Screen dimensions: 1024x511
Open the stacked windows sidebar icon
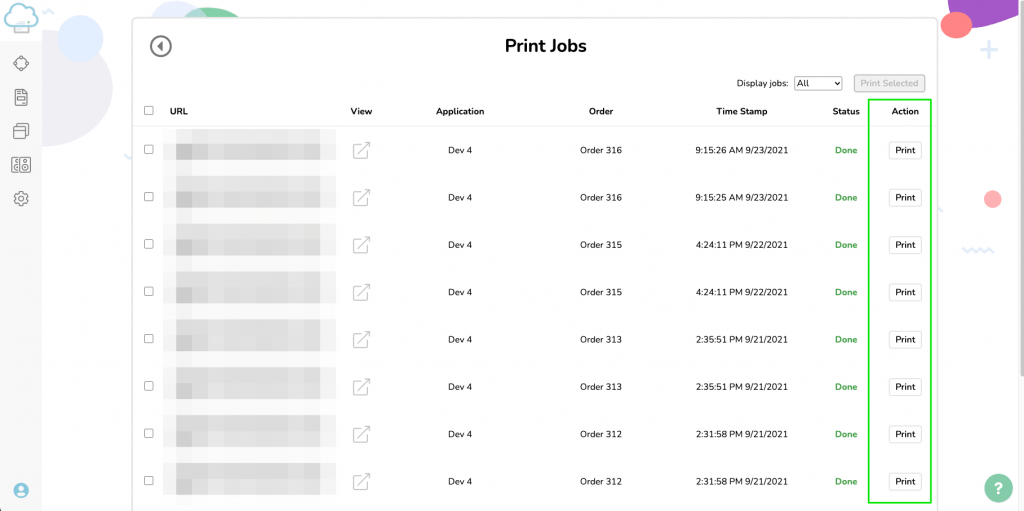click(x=21, y=131)
